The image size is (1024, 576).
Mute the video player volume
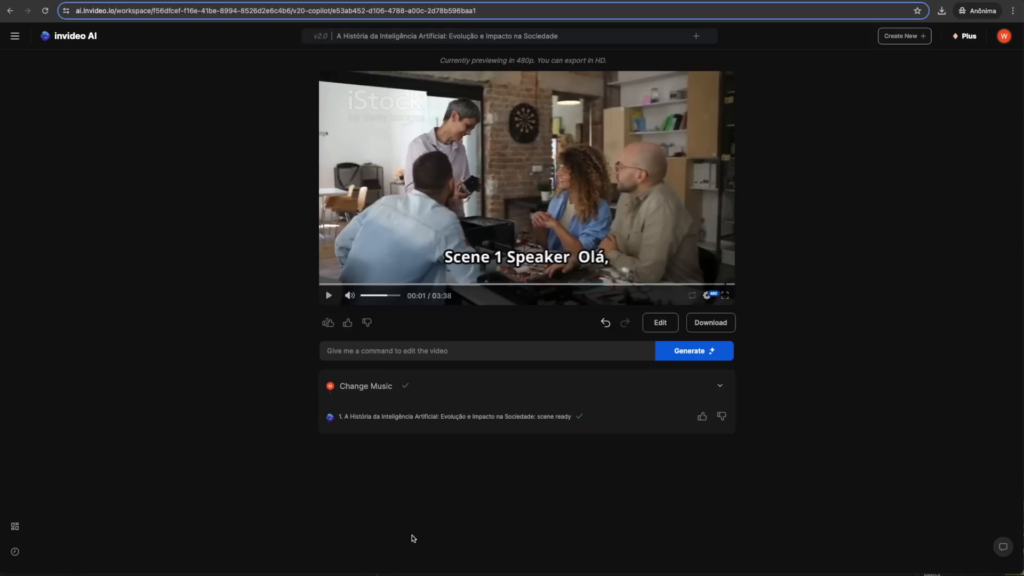[x=349, y=295]
